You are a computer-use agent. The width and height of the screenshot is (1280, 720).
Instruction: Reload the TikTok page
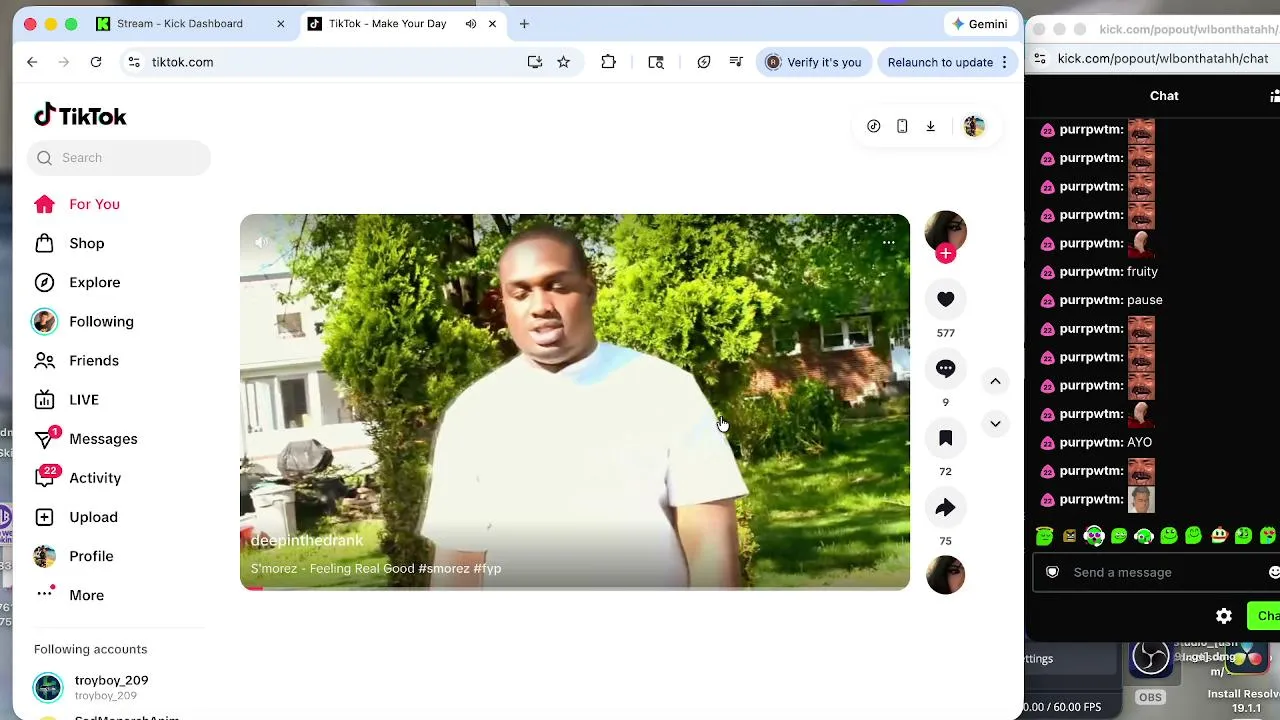pos(96,62)
